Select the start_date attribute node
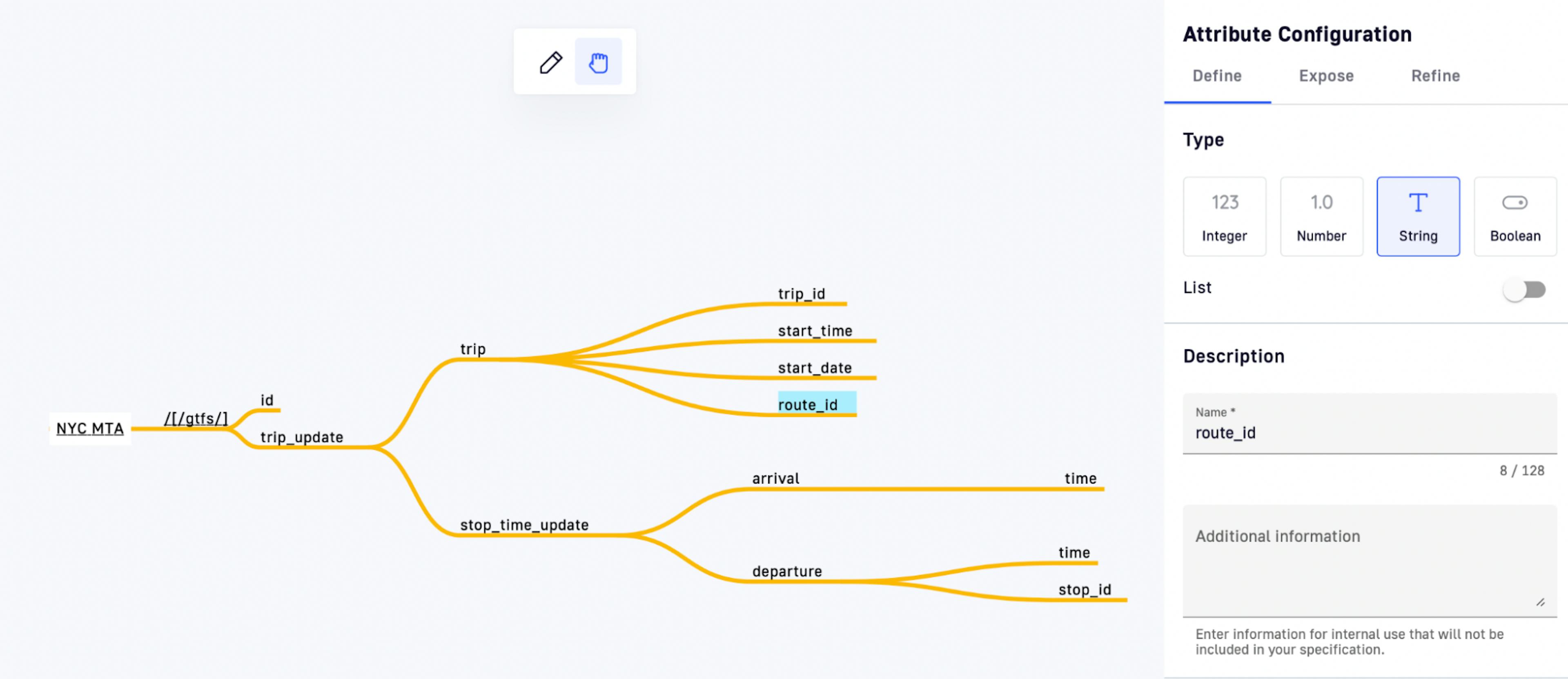Screen dimensions: 1568x679 click(815, 368)
